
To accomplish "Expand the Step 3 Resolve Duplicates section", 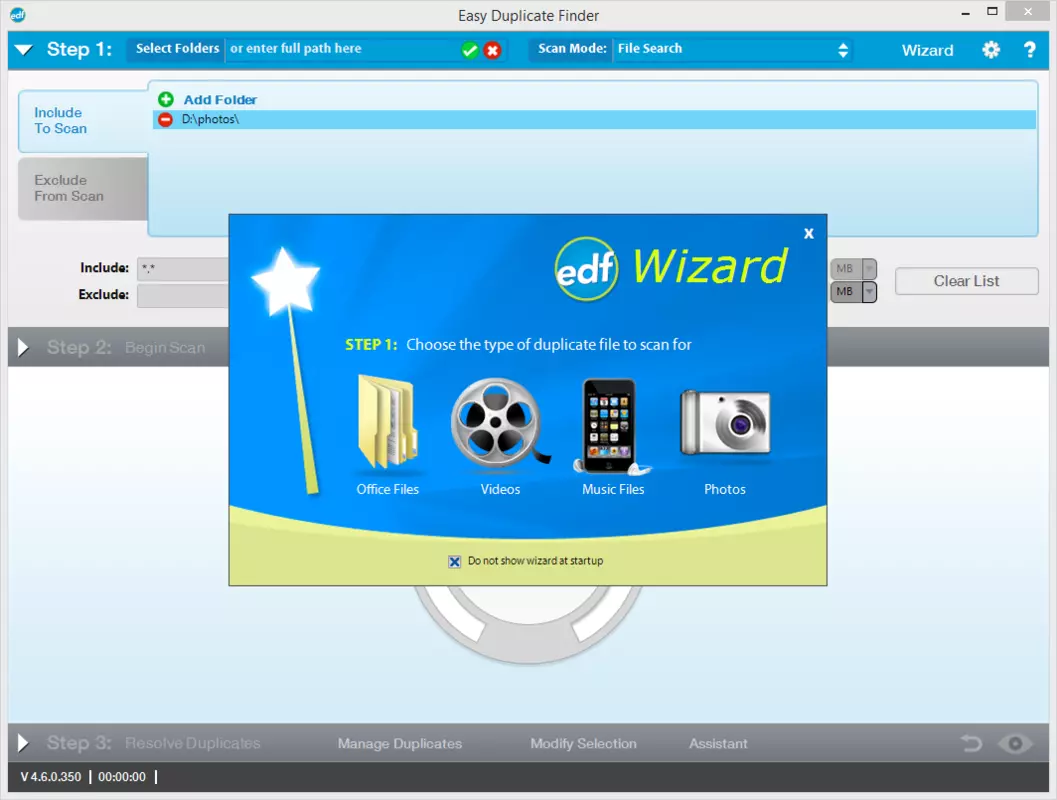I will [23, 743].
